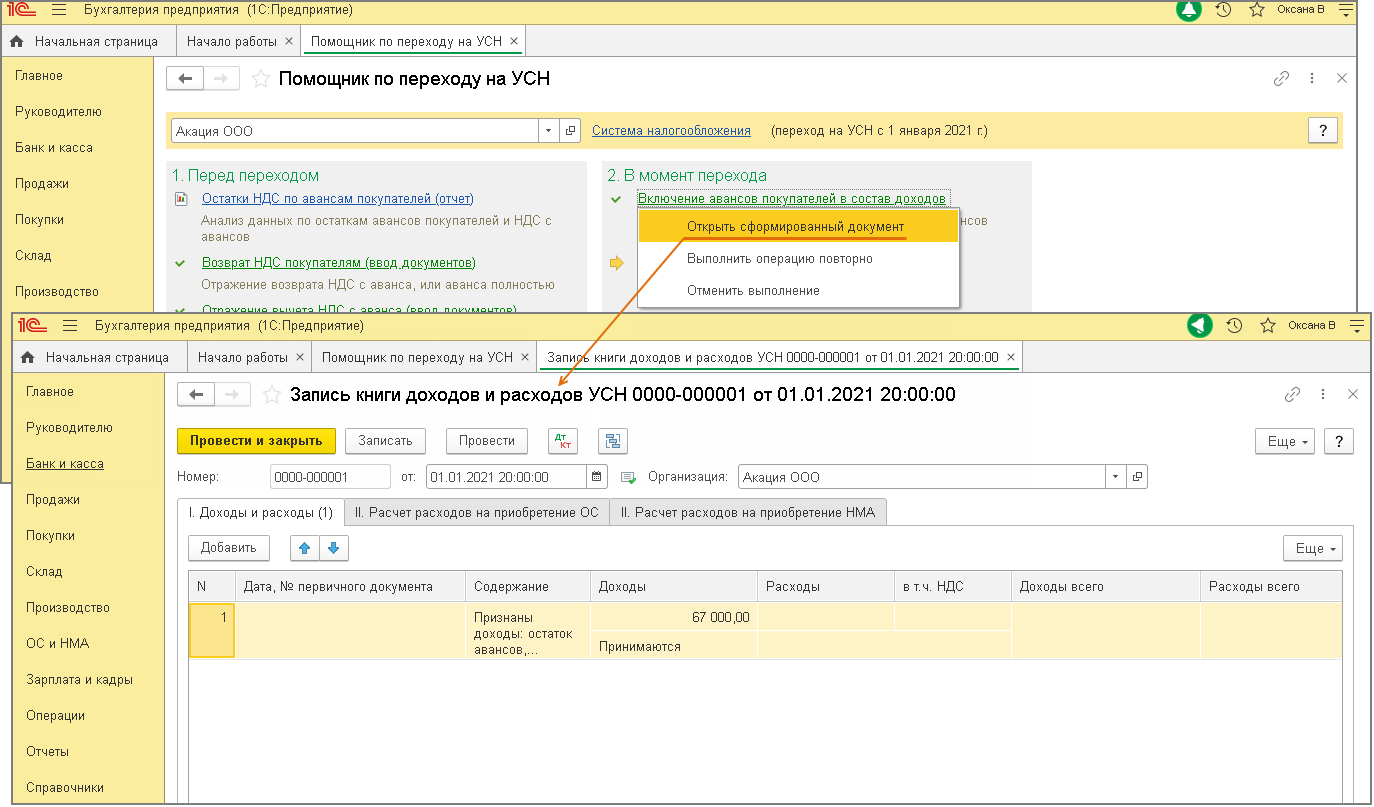Click the document date input field
Screen dimensions: 1374x807
point(507,477)
